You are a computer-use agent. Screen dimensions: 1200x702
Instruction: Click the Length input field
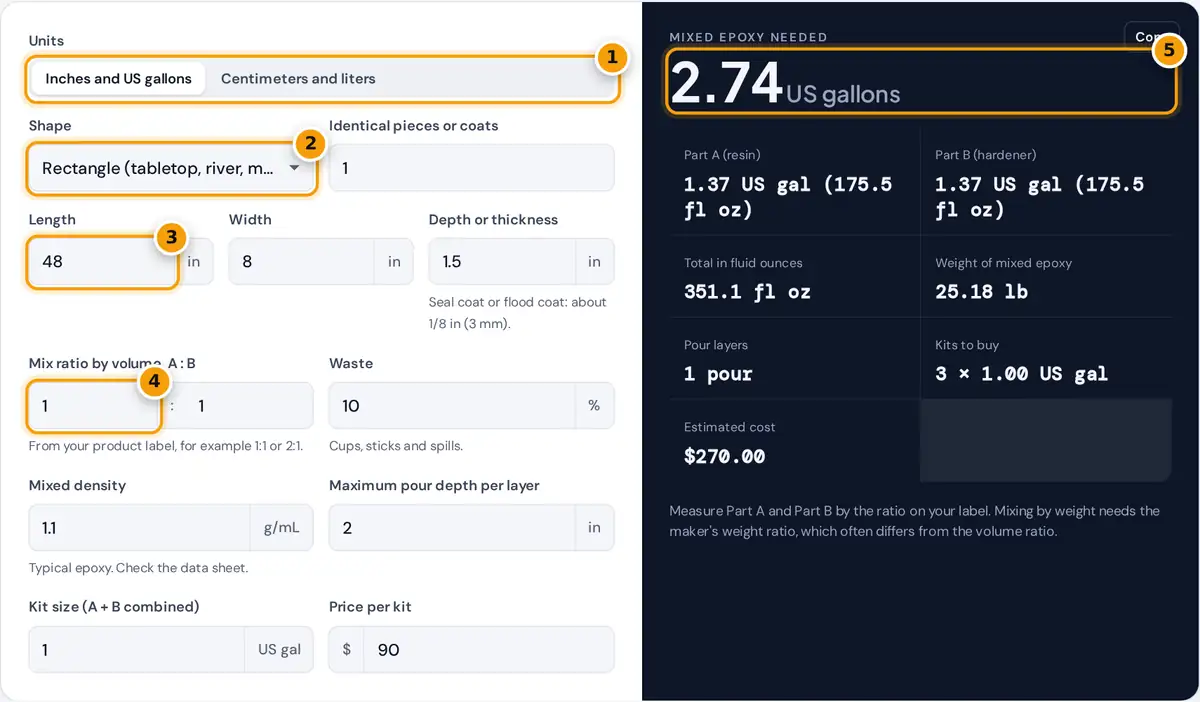102,262
